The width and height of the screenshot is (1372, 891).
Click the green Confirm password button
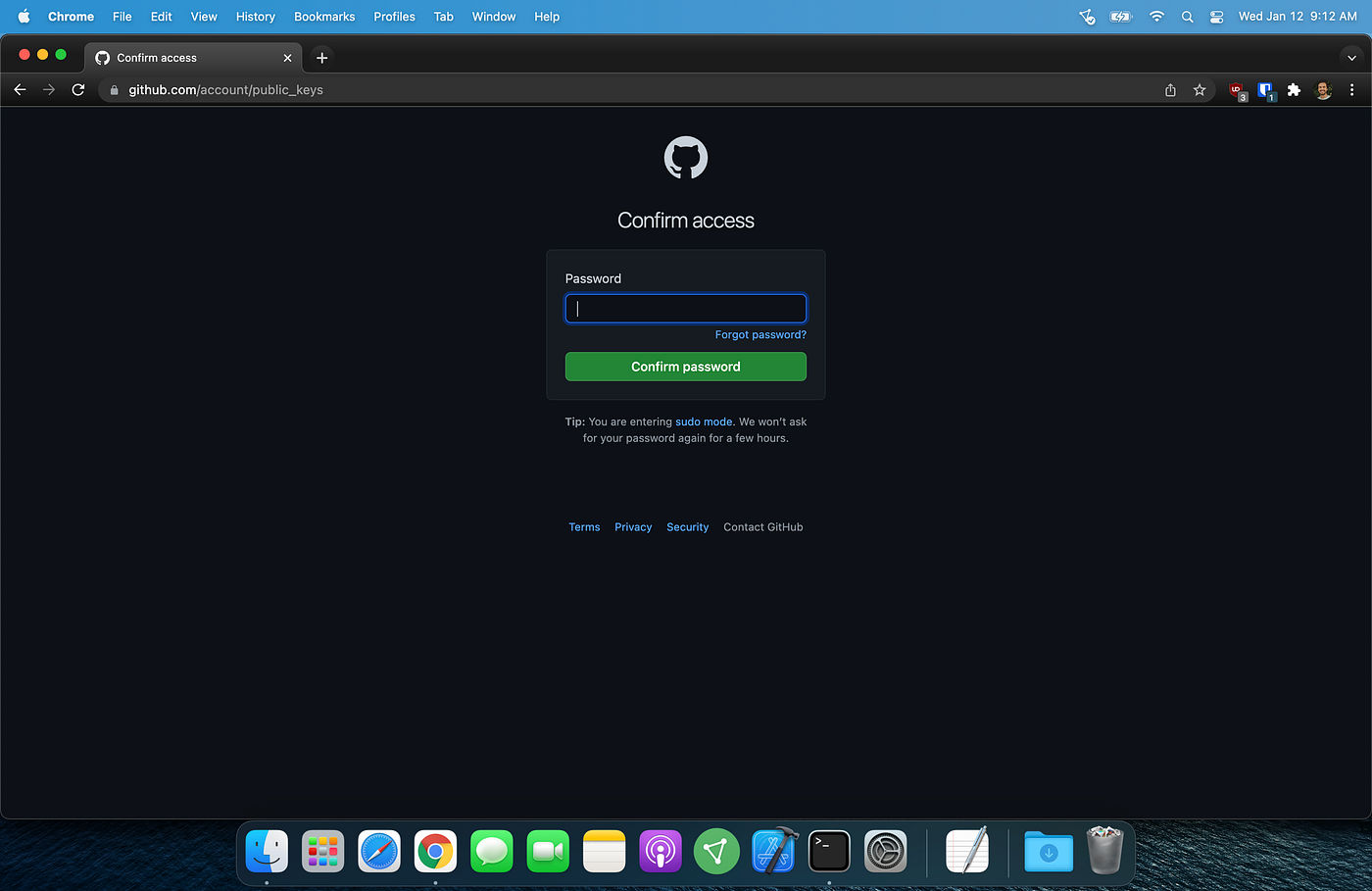point(686,367)
